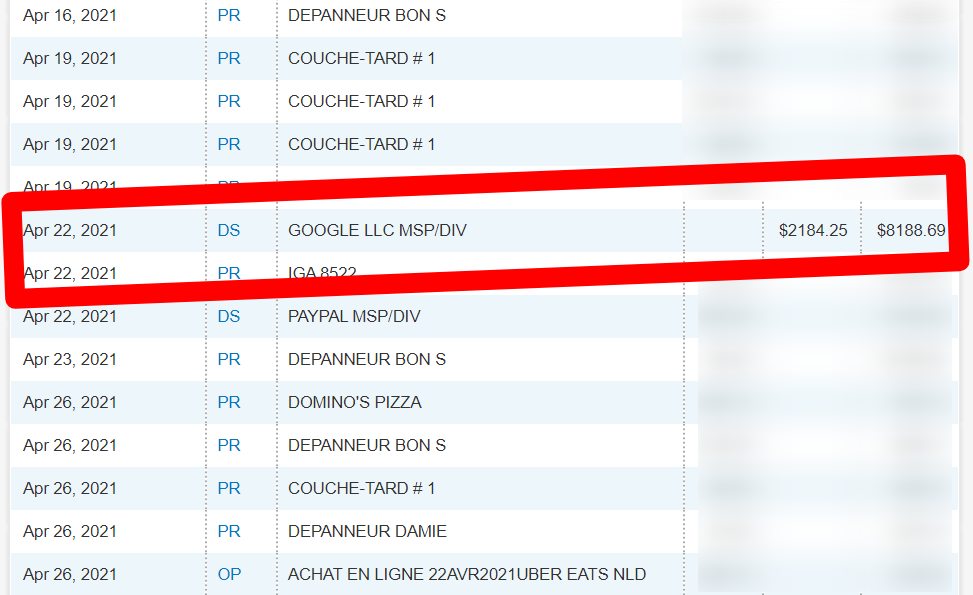Select the Apr 16, 2021 date

[70, 16]
